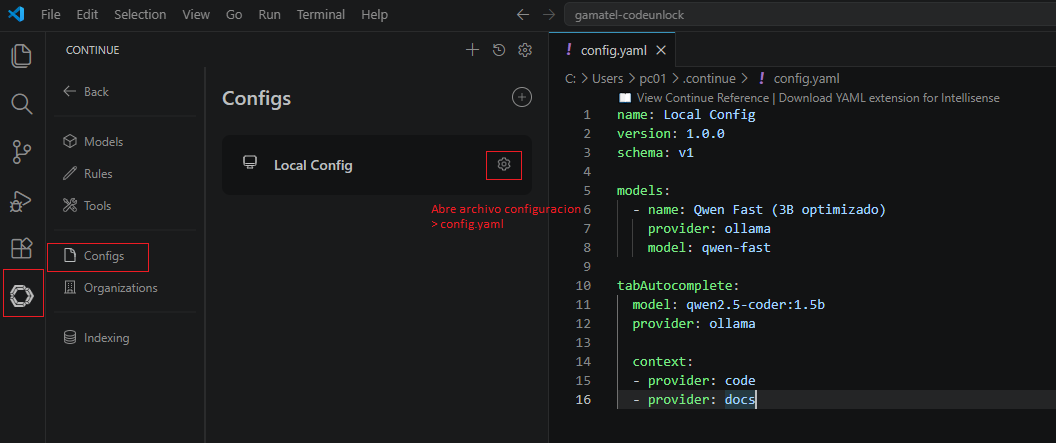
Task: Open the Continue extension panel icon
Action: [22, 295]
